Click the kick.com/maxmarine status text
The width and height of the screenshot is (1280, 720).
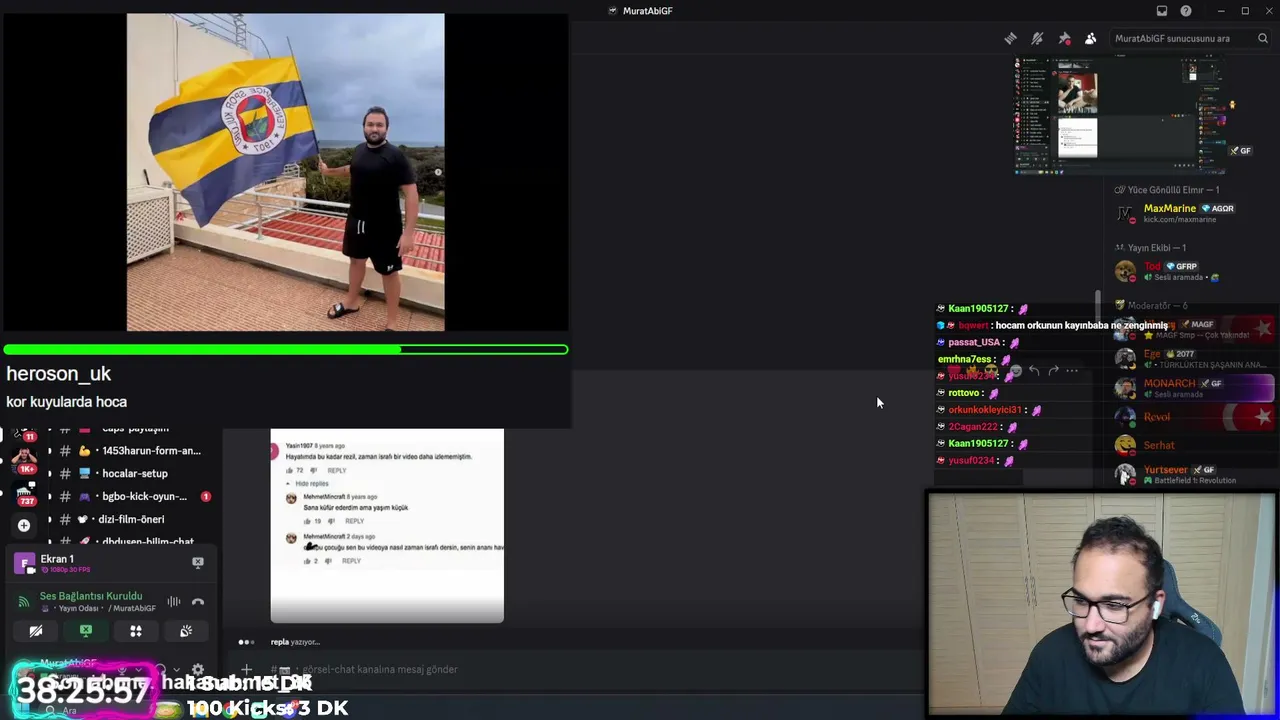[x=1180, y=220]
